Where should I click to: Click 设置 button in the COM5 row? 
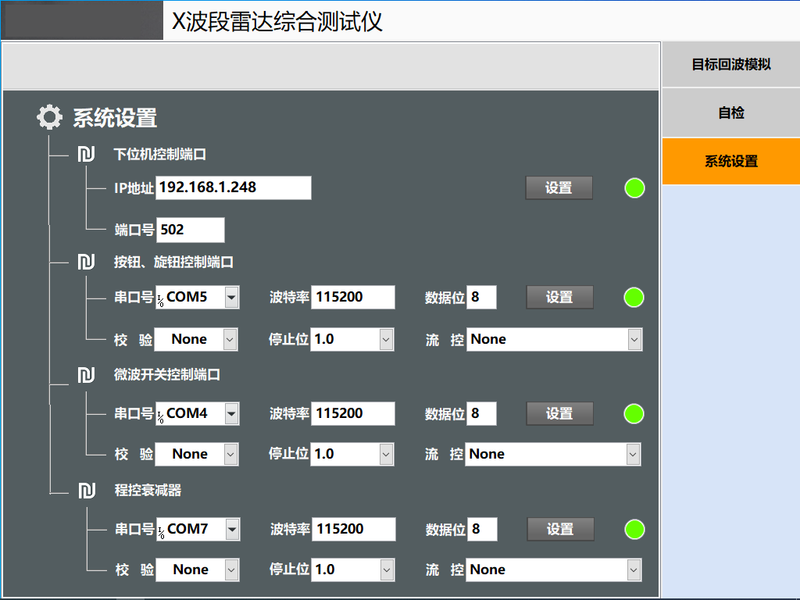(560, 297)
